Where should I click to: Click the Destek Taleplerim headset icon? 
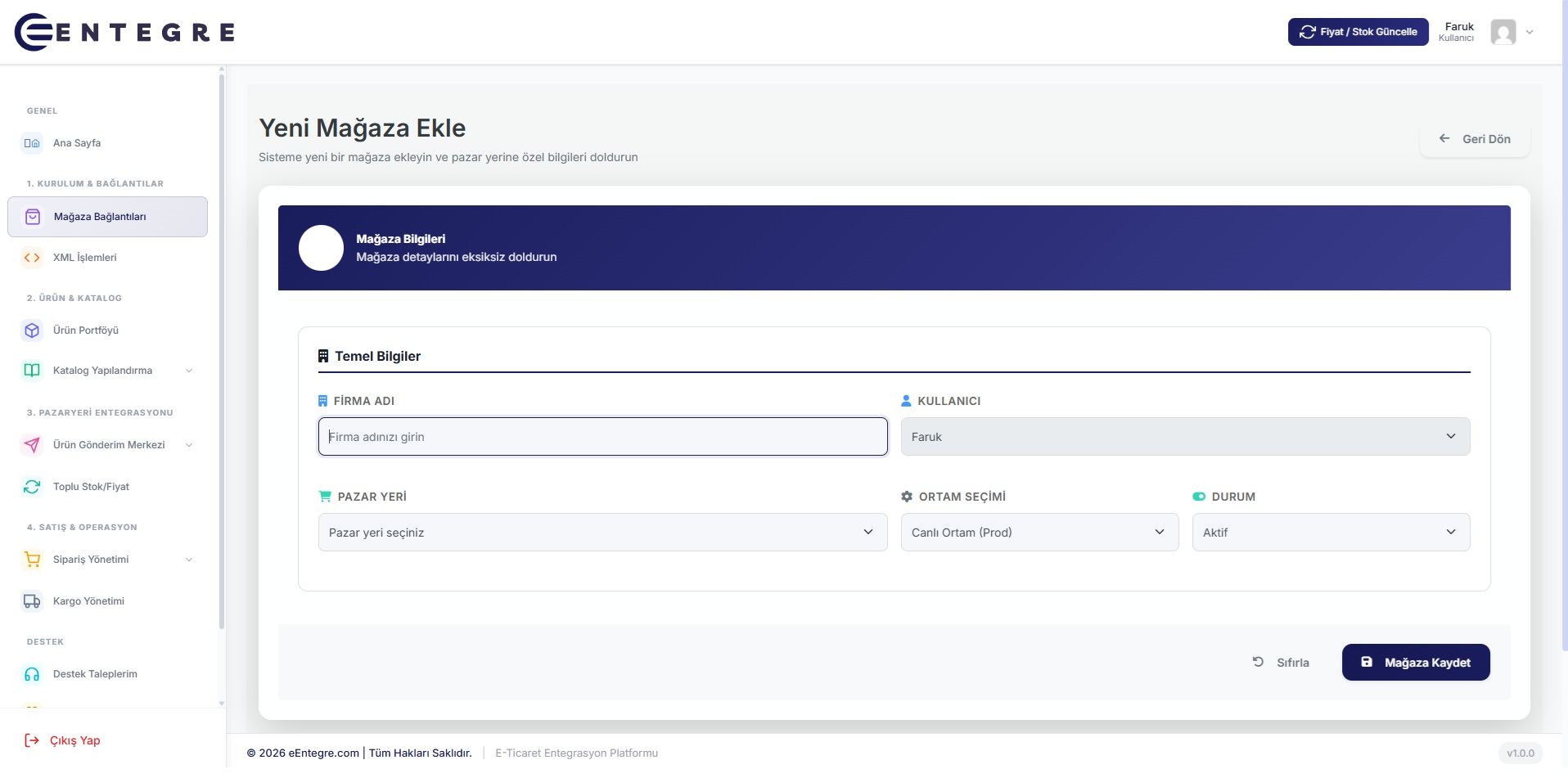click(x=32, y=674)
